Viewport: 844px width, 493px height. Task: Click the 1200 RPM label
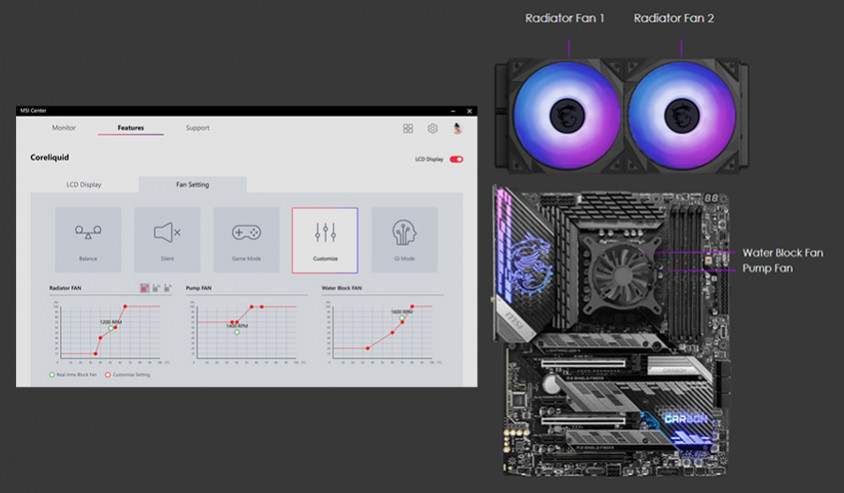tap(111, 322)
